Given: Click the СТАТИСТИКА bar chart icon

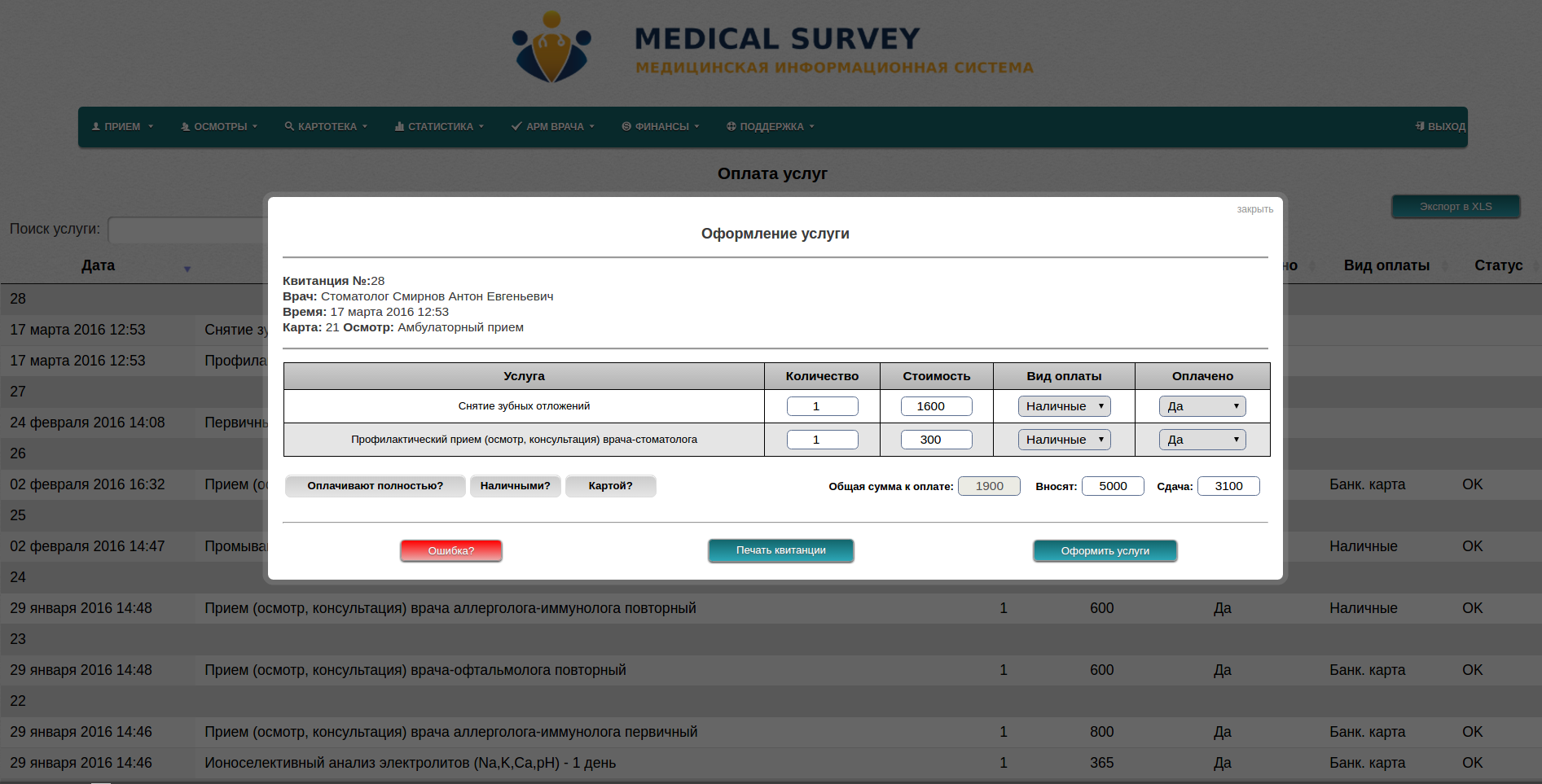Looking at the screenshot, I should [399, 126].
